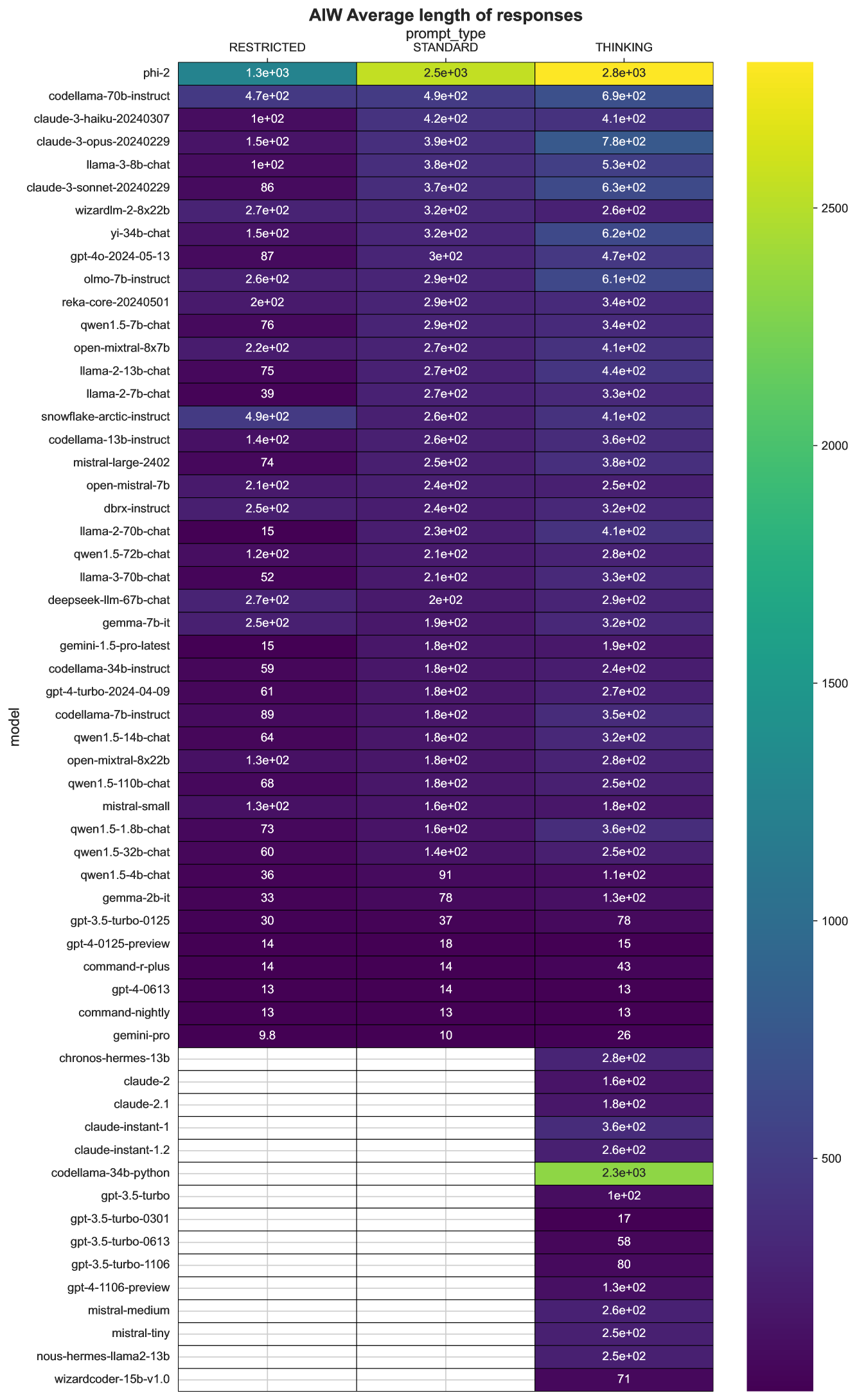This screenshot has width=857, height=1400.
Task: Click the colorbar tick label 2500
Action: click(x=835, y=208)
